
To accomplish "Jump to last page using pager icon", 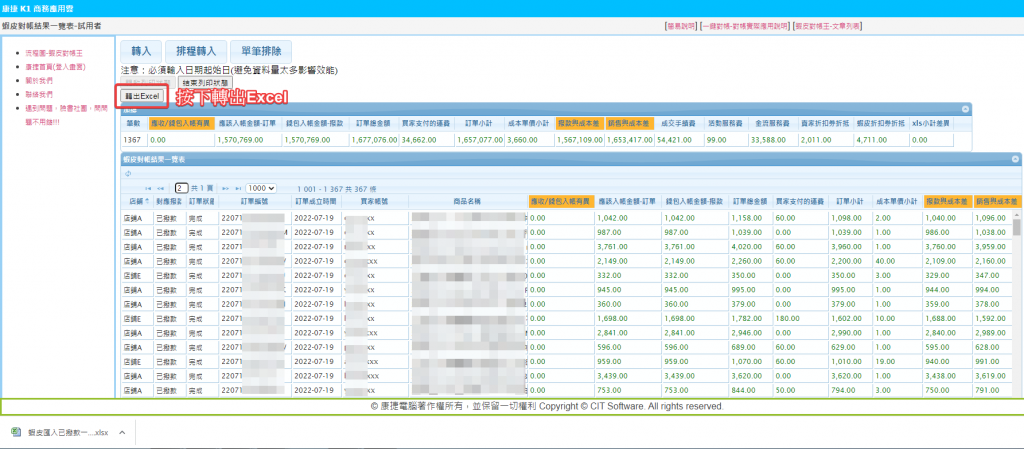I will [237, 188].
